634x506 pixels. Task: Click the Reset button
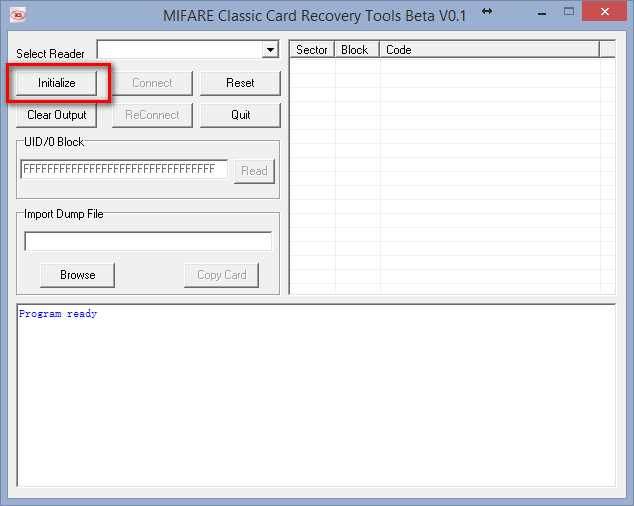click(240, 83)
